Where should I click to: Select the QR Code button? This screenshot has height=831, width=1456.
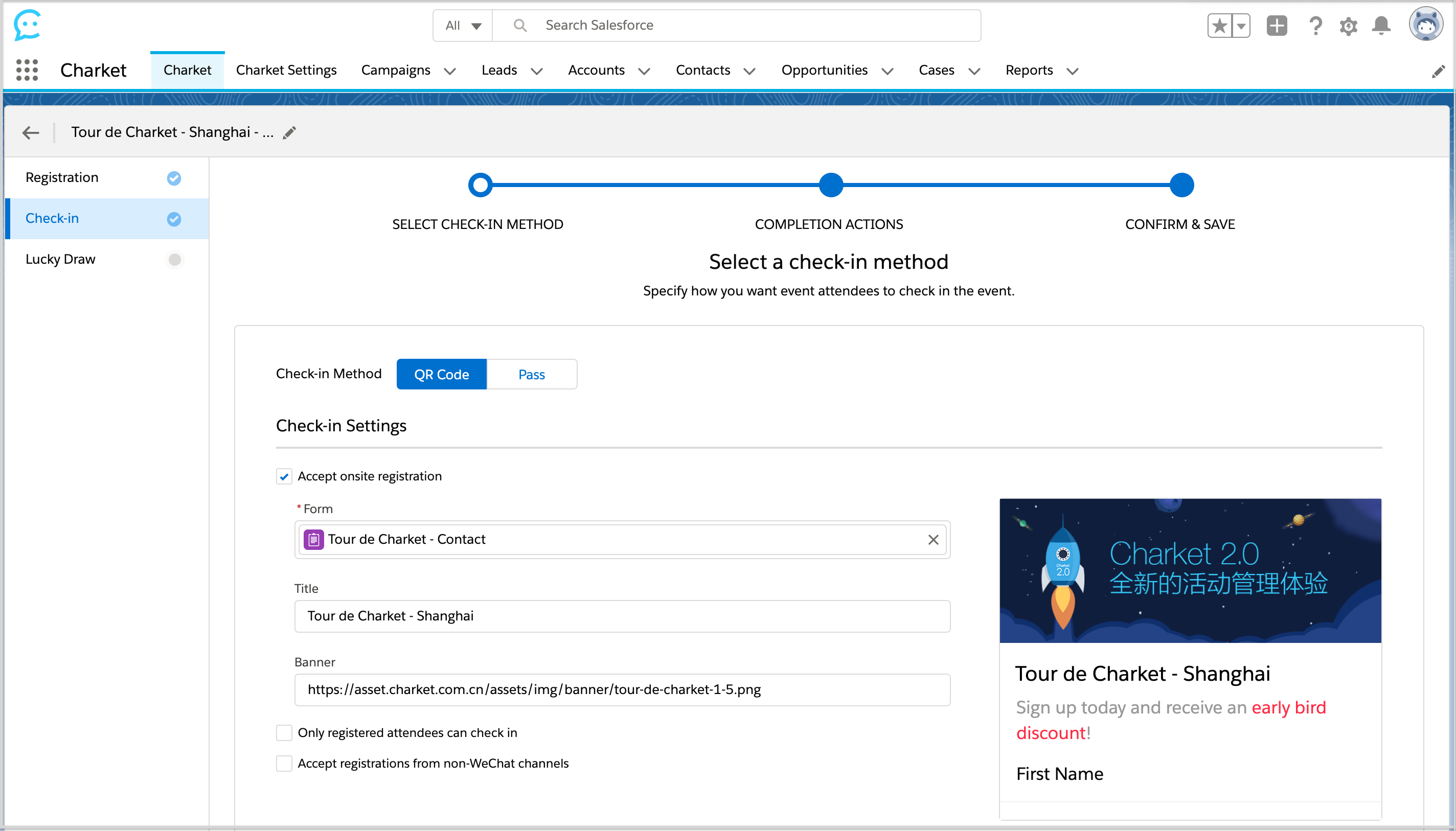(441, 375)
